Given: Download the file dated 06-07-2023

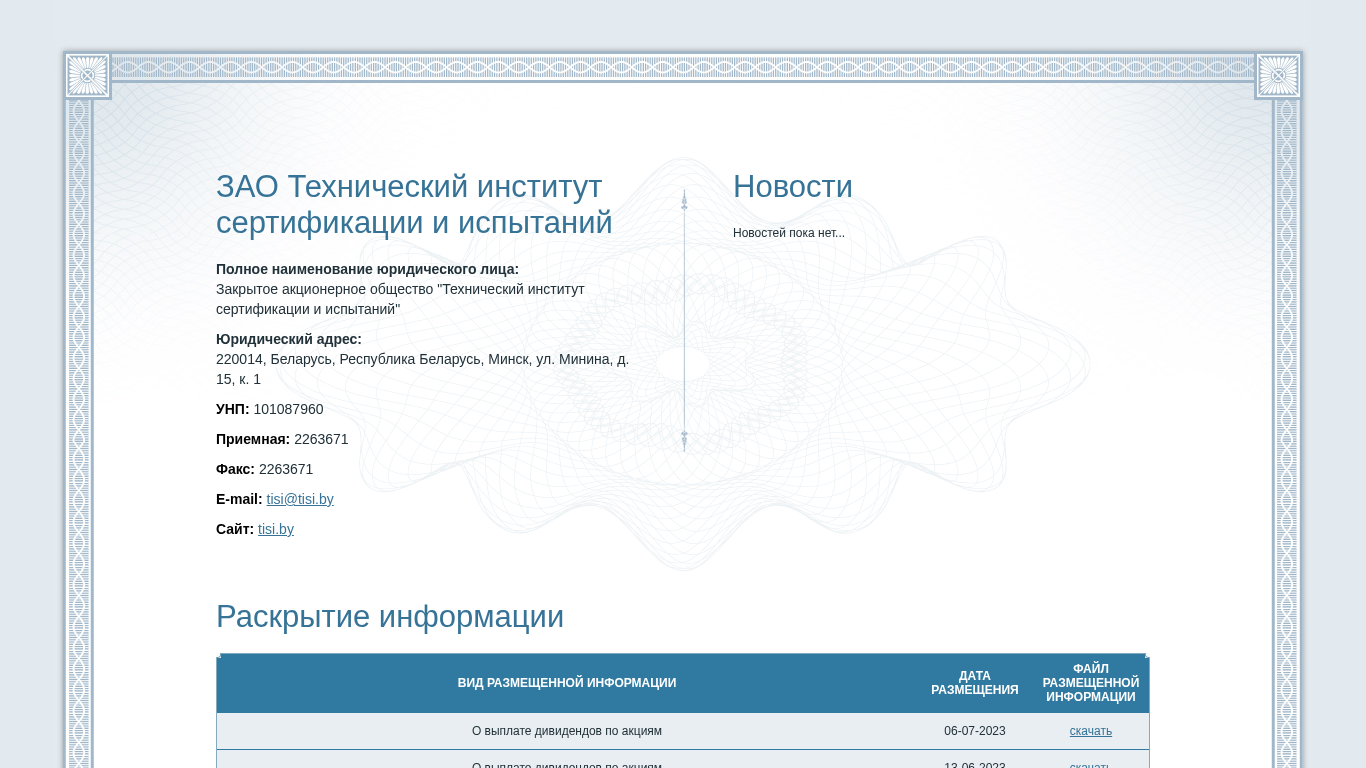Looking at the screenshot, I should tap(1090, 731).
